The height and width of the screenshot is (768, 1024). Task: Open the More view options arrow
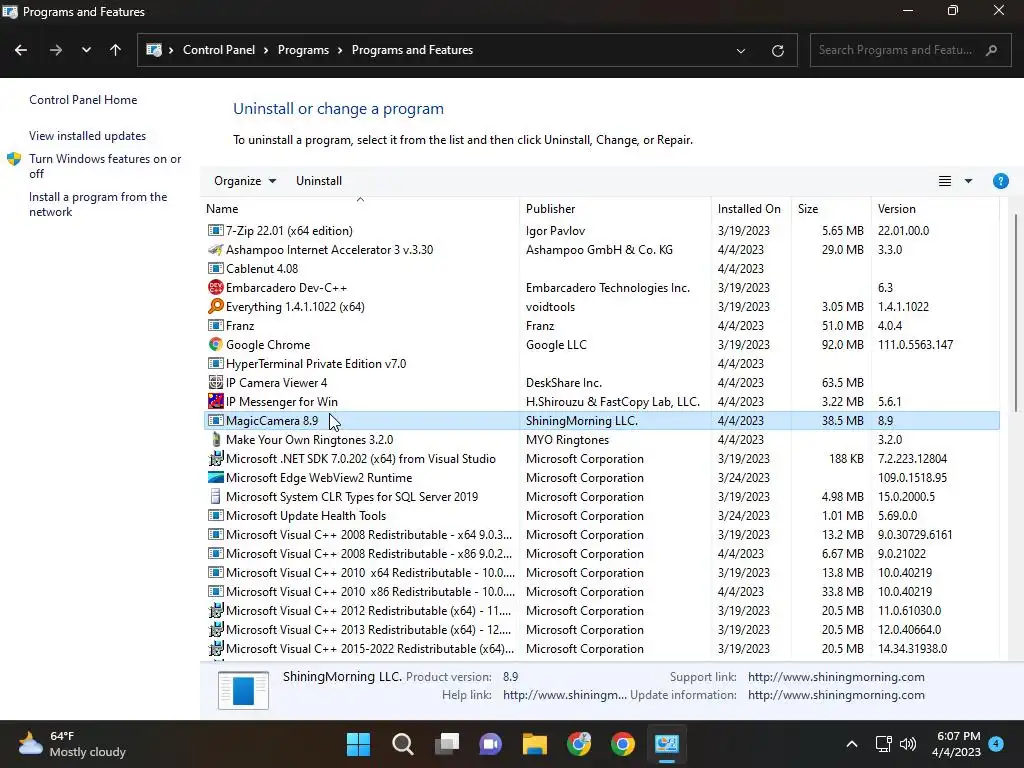coord(968,181)
